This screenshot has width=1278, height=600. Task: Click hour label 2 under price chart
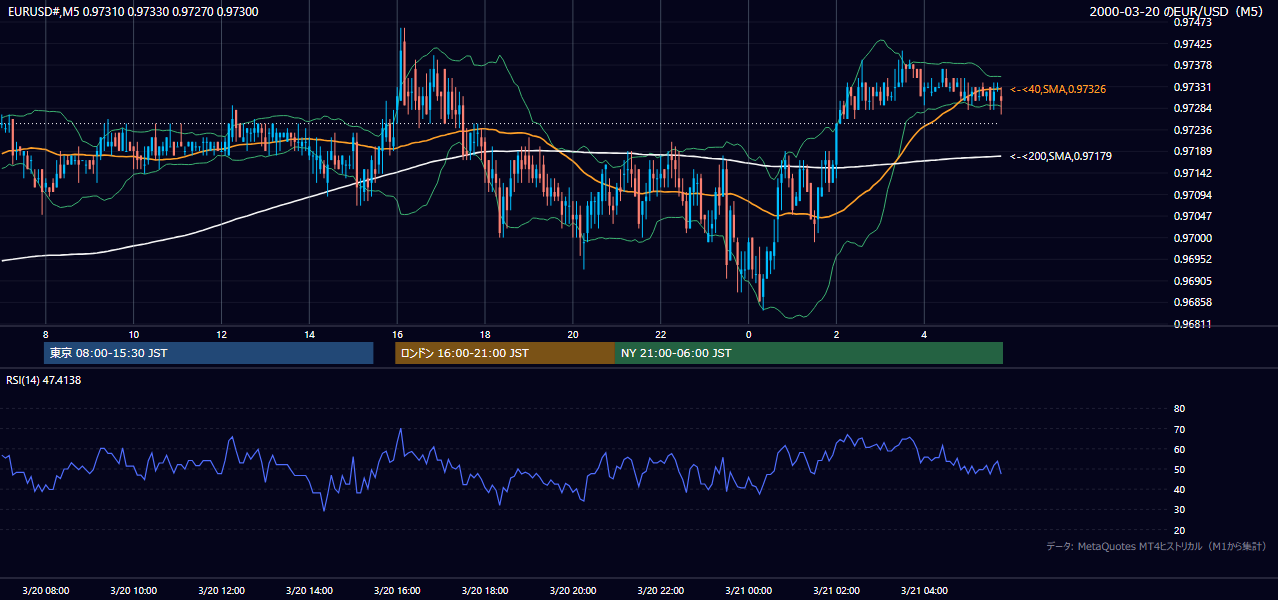837,334
